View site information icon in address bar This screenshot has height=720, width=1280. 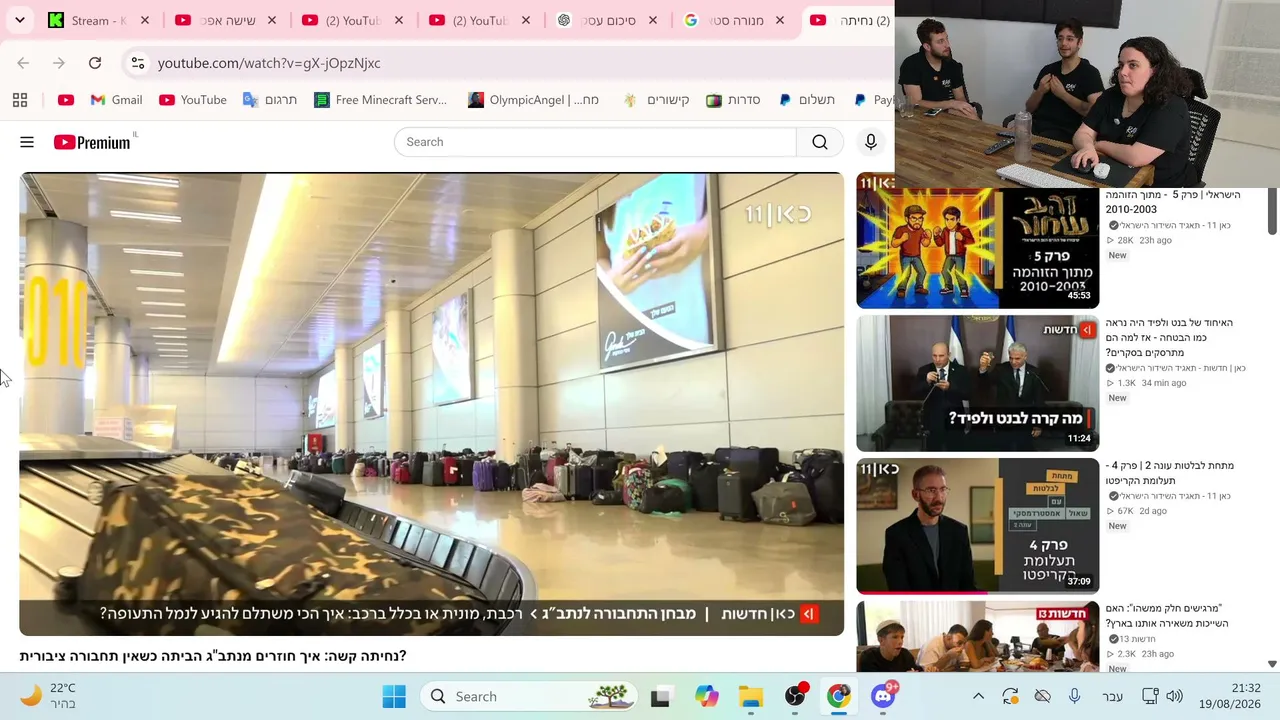(x=138, y=63)
